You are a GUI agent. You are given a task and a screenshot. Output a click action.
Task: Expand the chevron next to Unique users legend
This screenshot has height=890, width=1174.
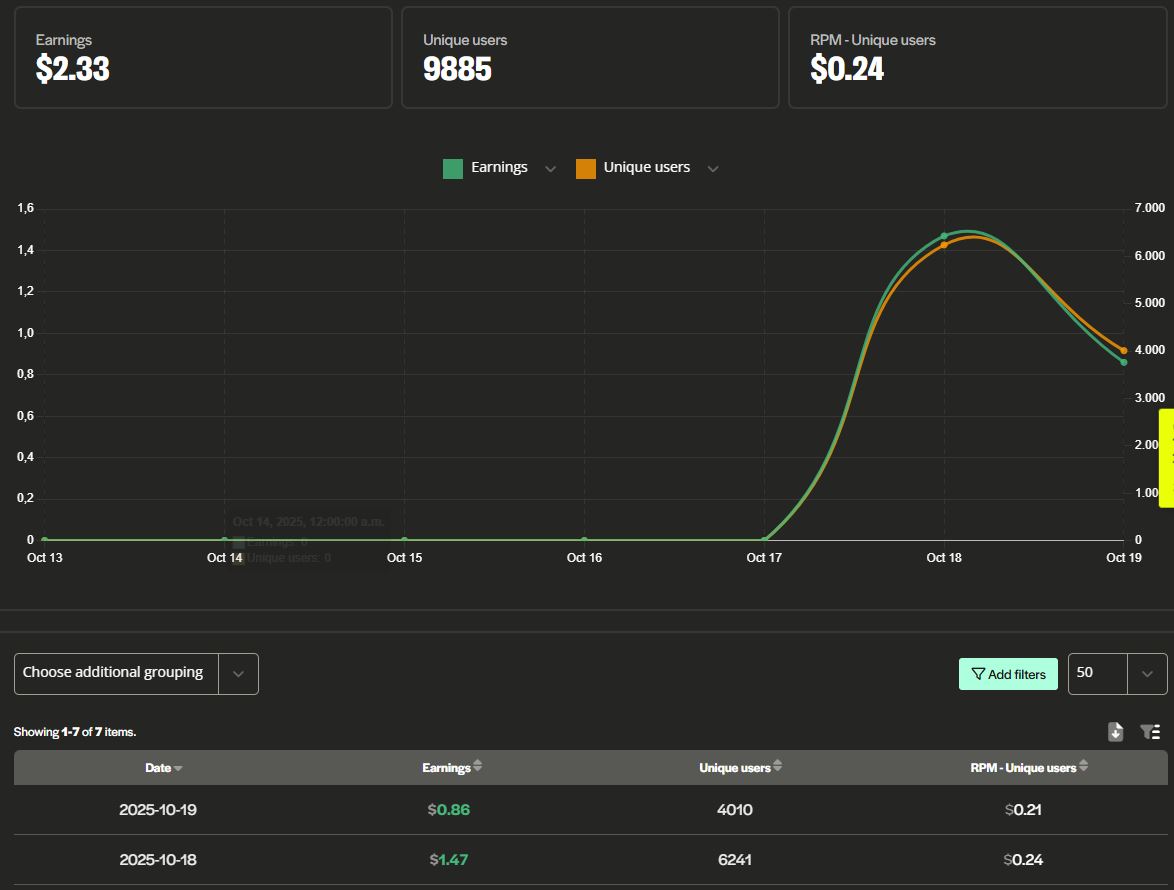712,168
